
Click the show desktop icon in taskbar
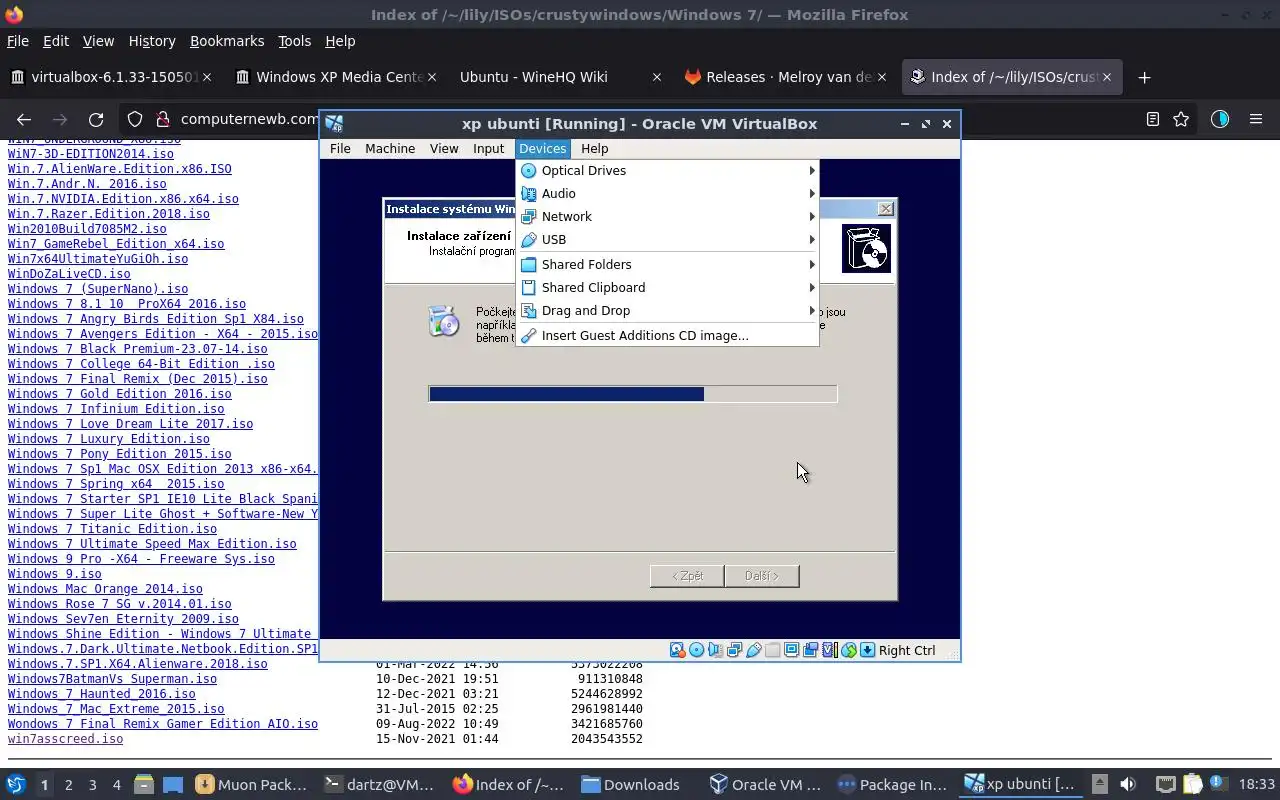[173, 784]
